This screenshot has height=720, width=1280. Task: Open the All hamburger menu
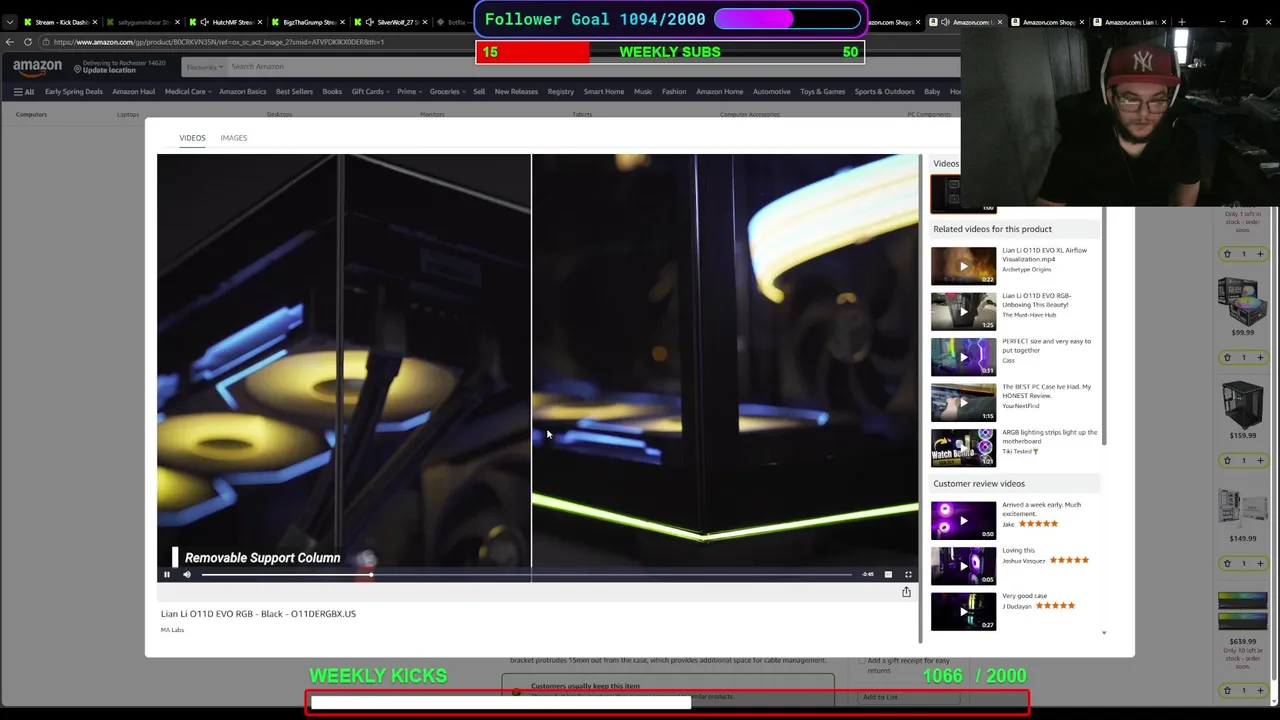coord(23,92)
